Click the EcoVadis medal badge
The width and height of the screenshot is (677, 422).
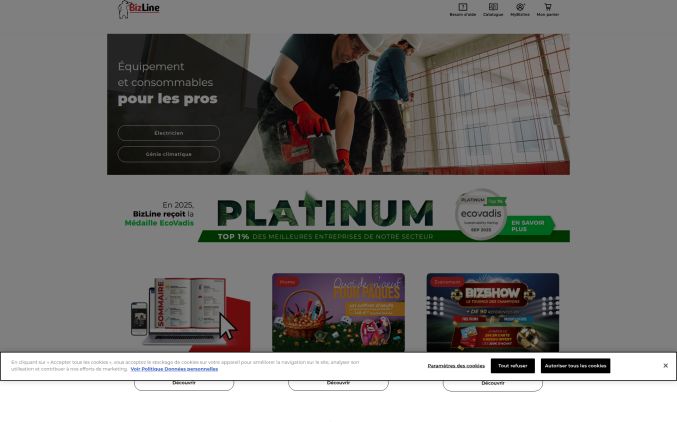[481, 214]
